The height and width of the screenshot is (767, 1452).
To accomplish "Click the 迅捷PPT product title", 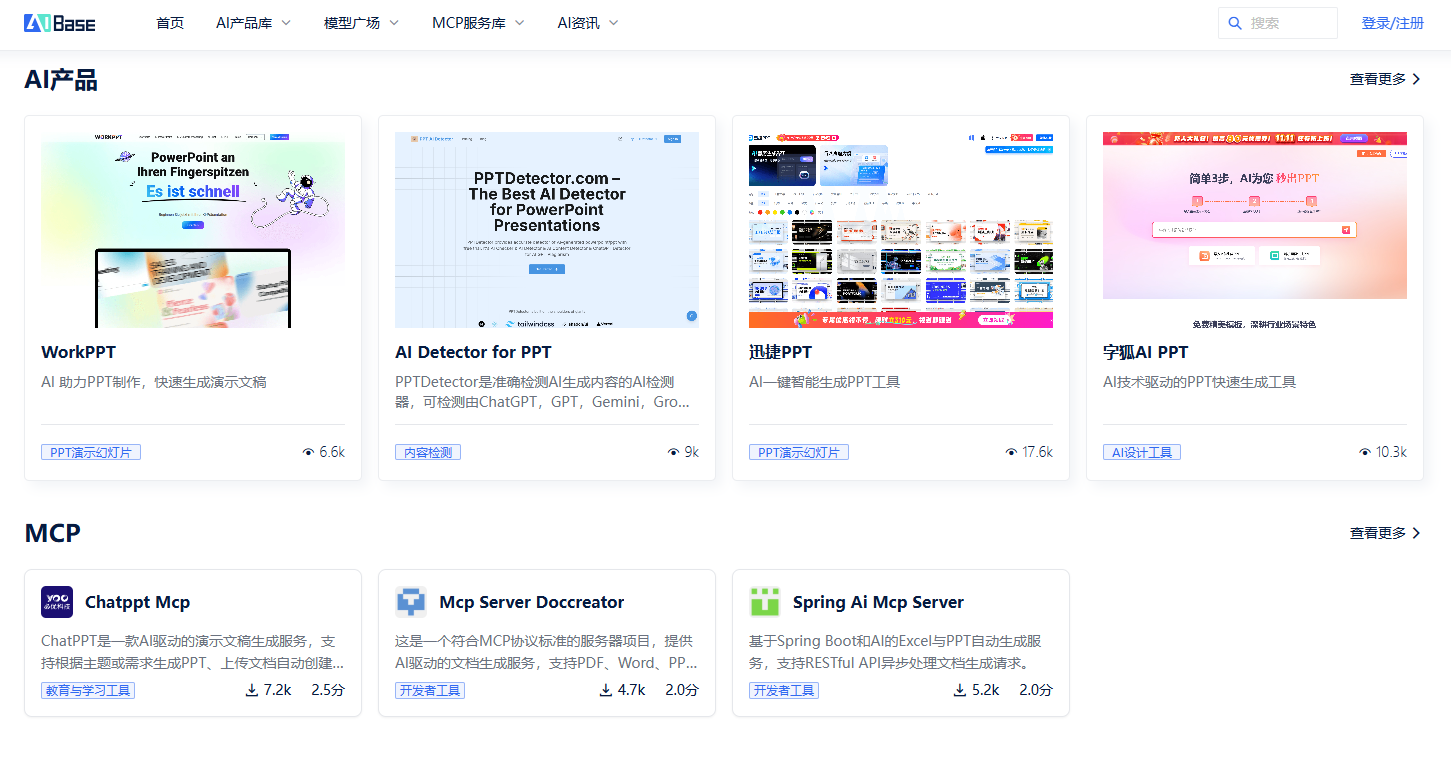I will [x=780, y=352].
